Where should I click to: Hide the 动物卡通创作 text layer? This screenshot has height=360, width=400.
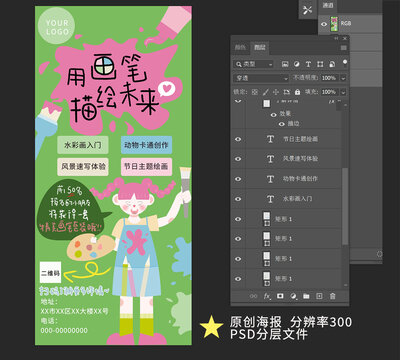click(238, 179)
